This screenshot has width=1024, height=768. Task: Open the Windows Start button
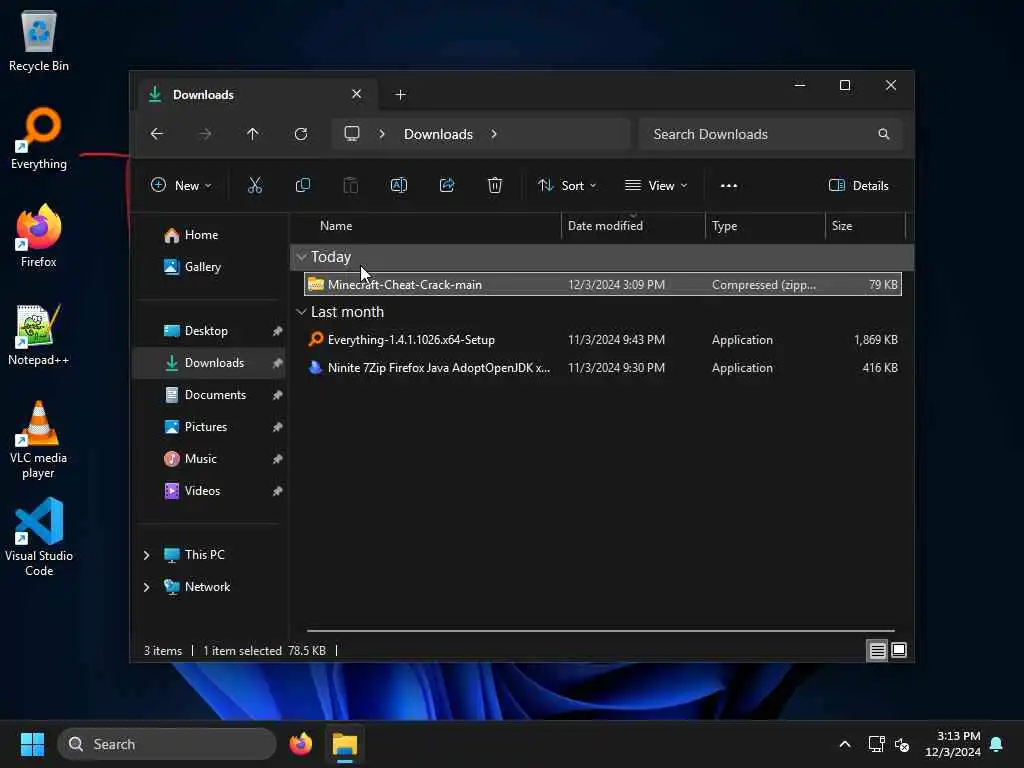tap(32, 744)
